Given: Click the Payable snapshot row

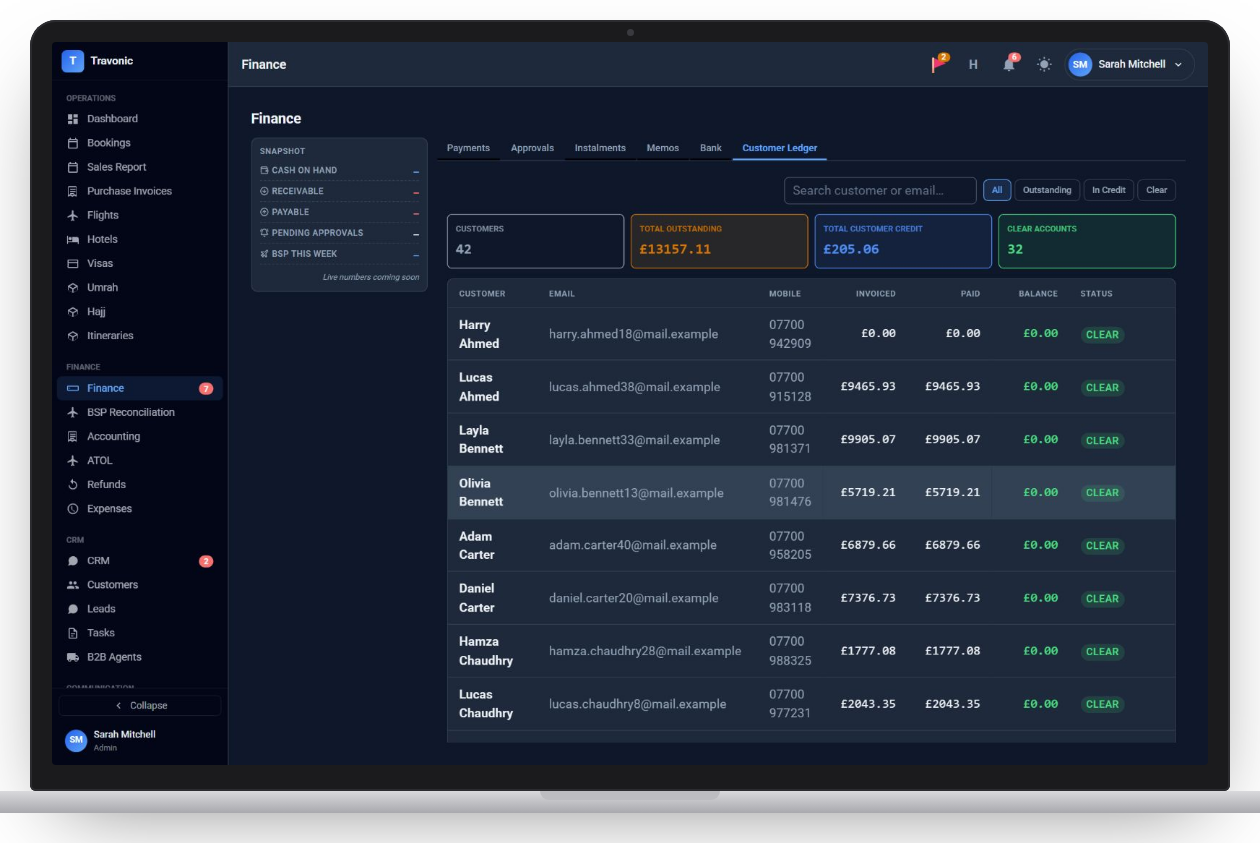Looking at the screenshot, I should (x=339, y=212).
